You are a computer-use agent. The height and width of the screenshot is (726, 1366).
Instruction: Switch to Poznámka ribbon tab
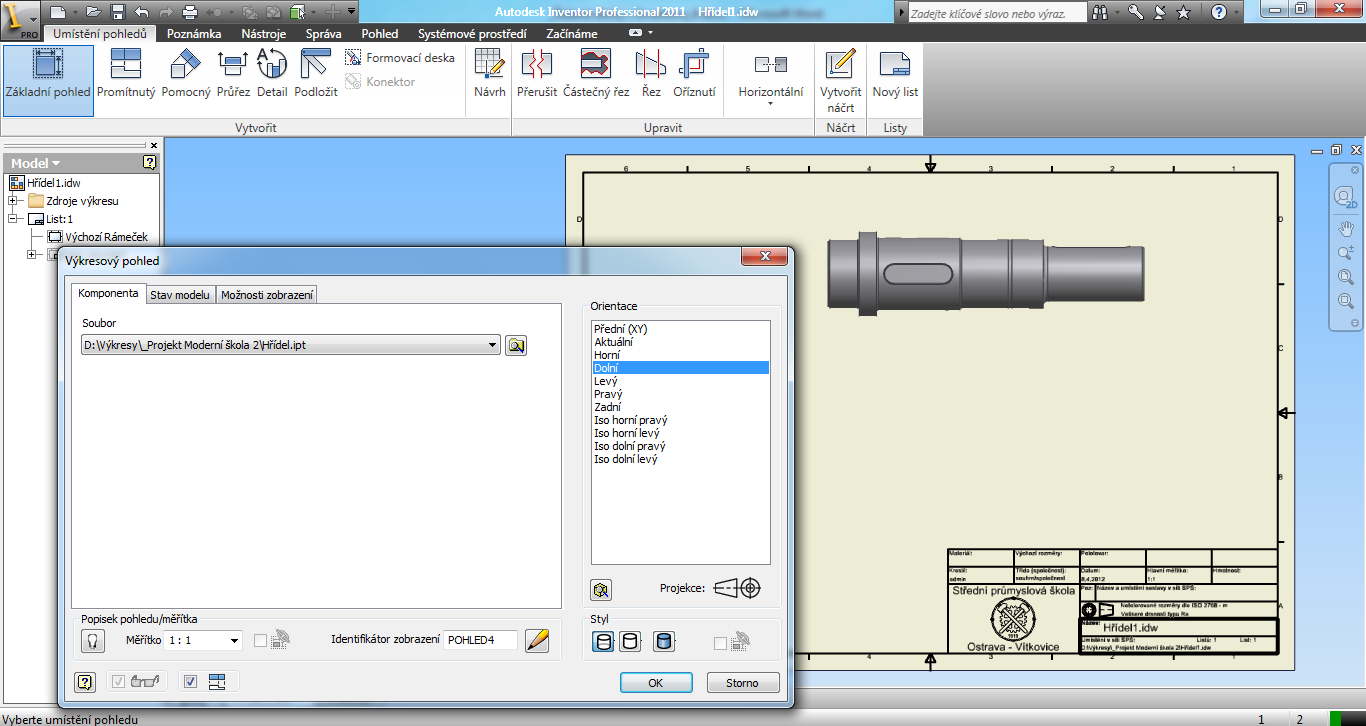click(194, 34)
